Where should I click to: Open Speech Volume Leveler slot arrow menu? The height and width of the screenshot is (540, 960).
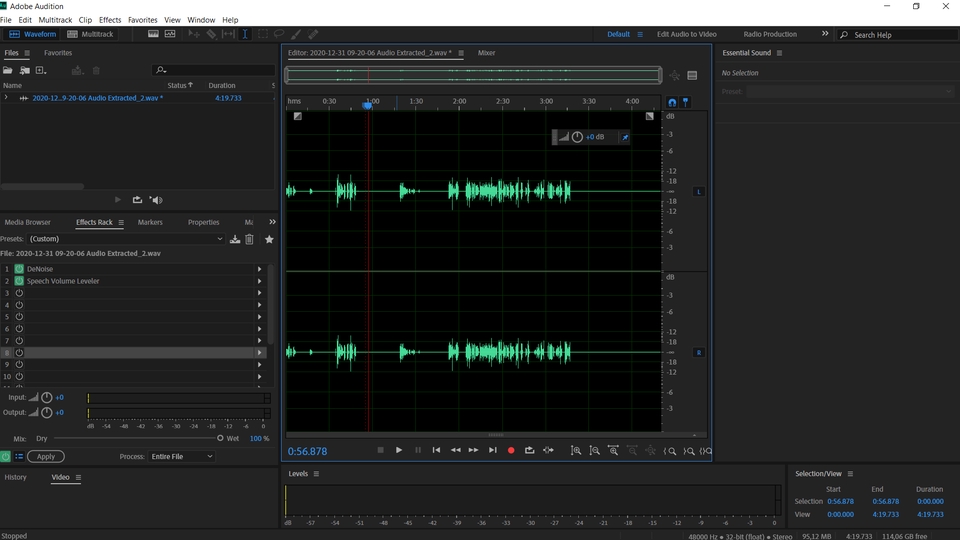coord(260,281)
